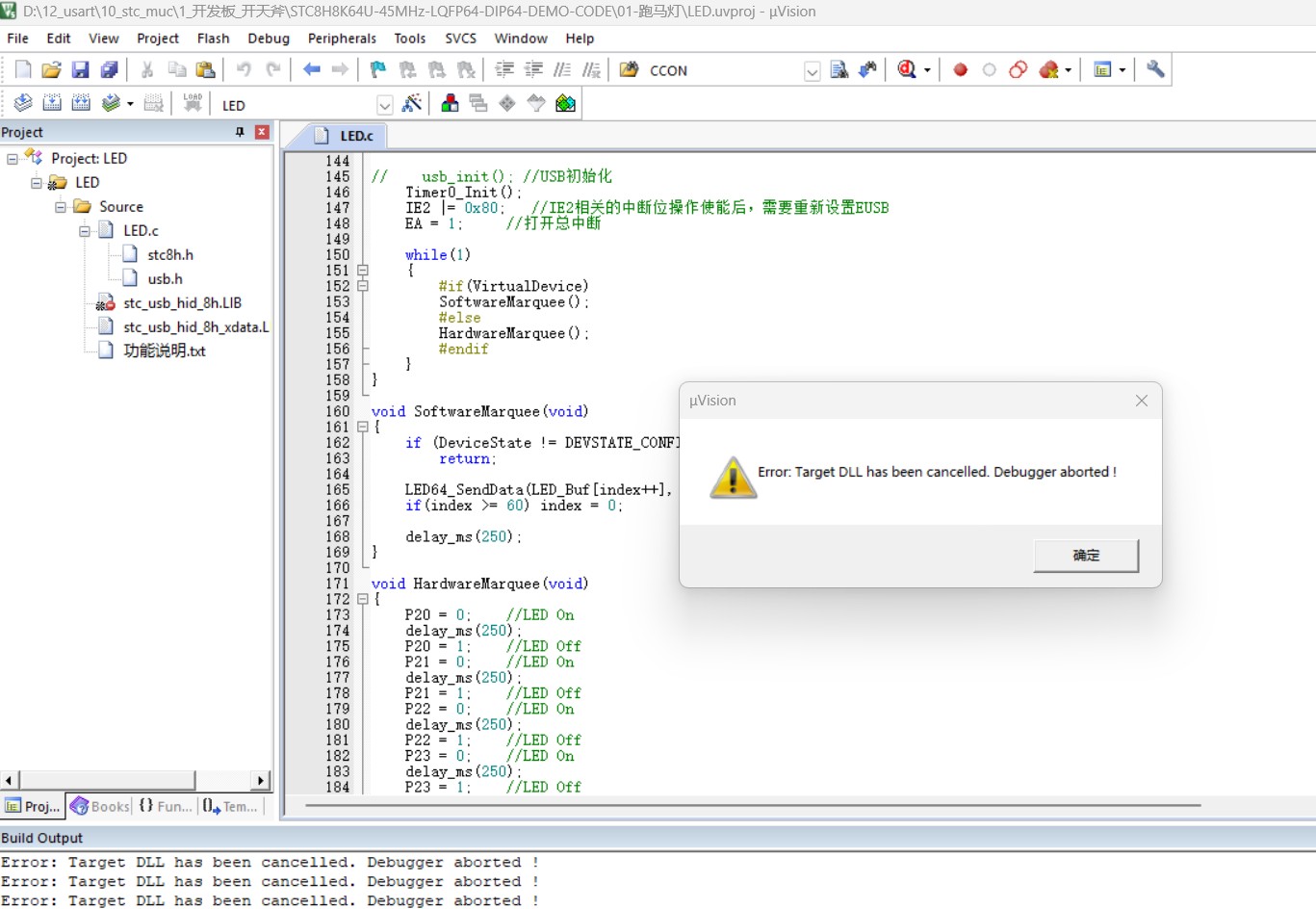This screenshot has height=909, width=1316.
Task: Close the Project panel with red X
Action: [x=262, y=132]
